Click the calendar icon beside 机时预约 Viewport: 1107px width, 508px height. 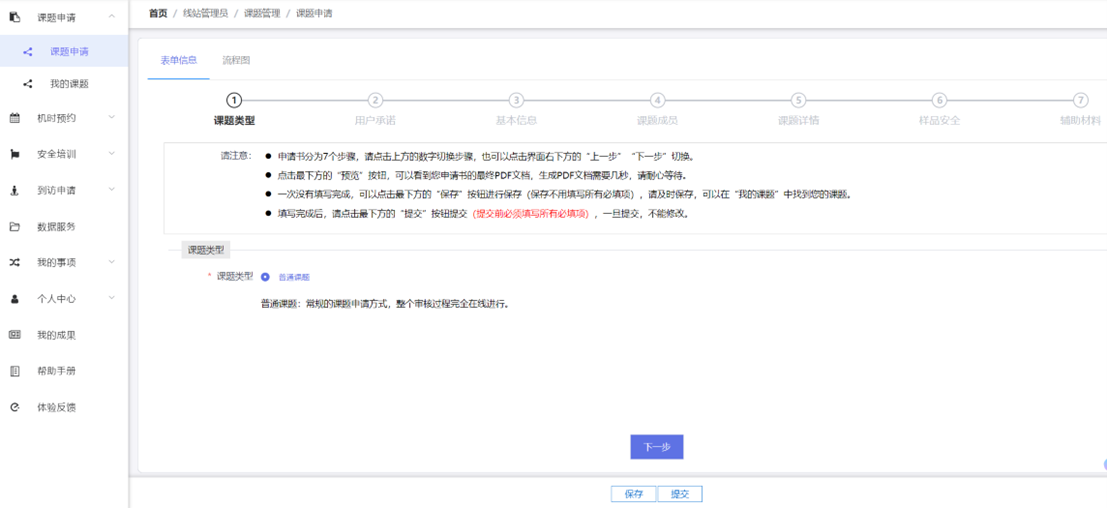[15, 118]
